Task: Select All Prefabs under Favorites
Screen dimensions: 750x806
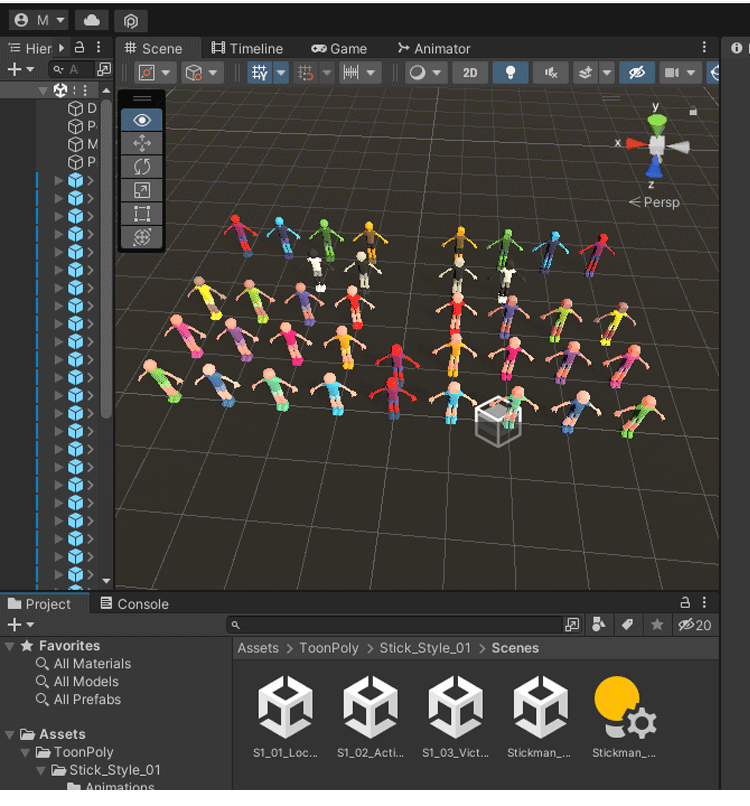Action: (86, 700)
